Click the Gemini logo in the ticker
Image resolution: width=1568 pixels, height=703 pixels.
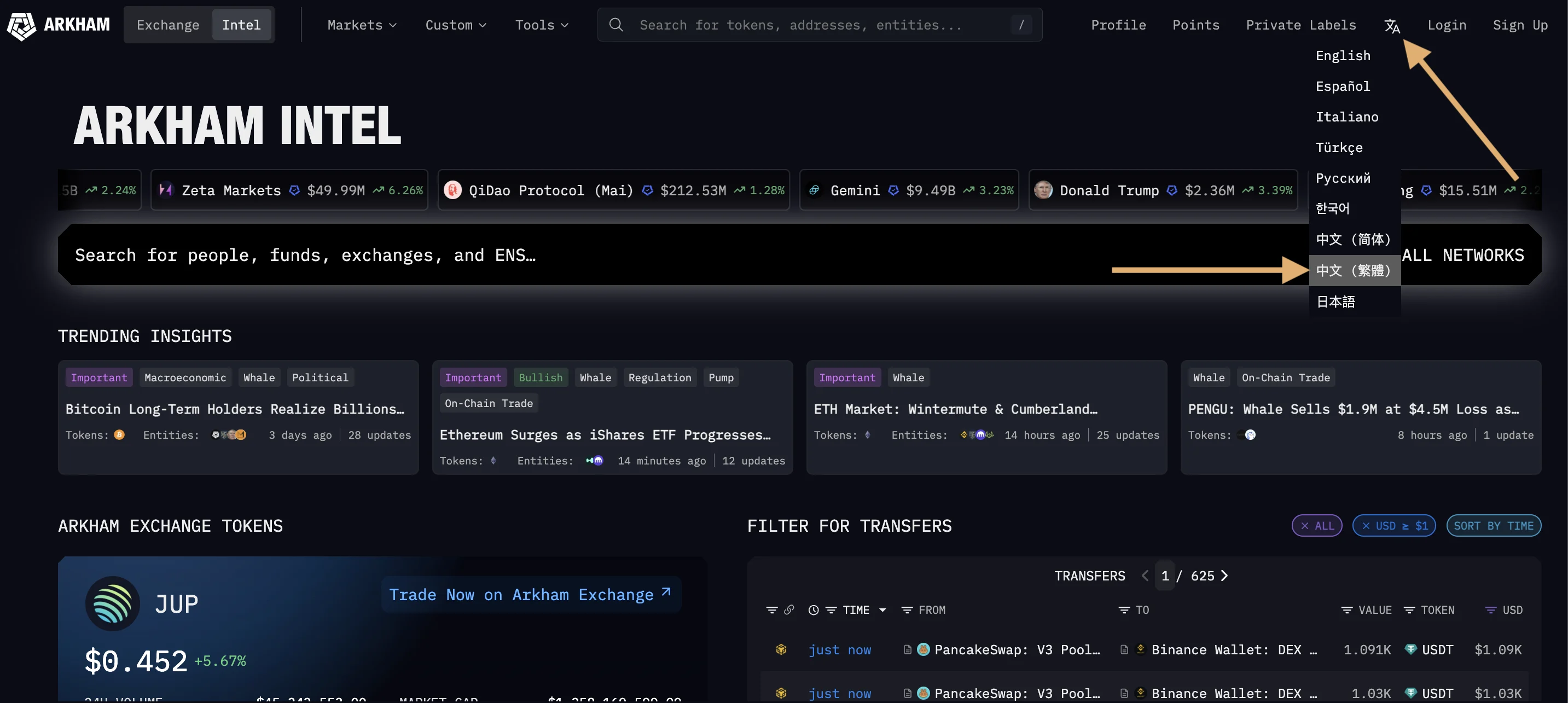point(814,190)
